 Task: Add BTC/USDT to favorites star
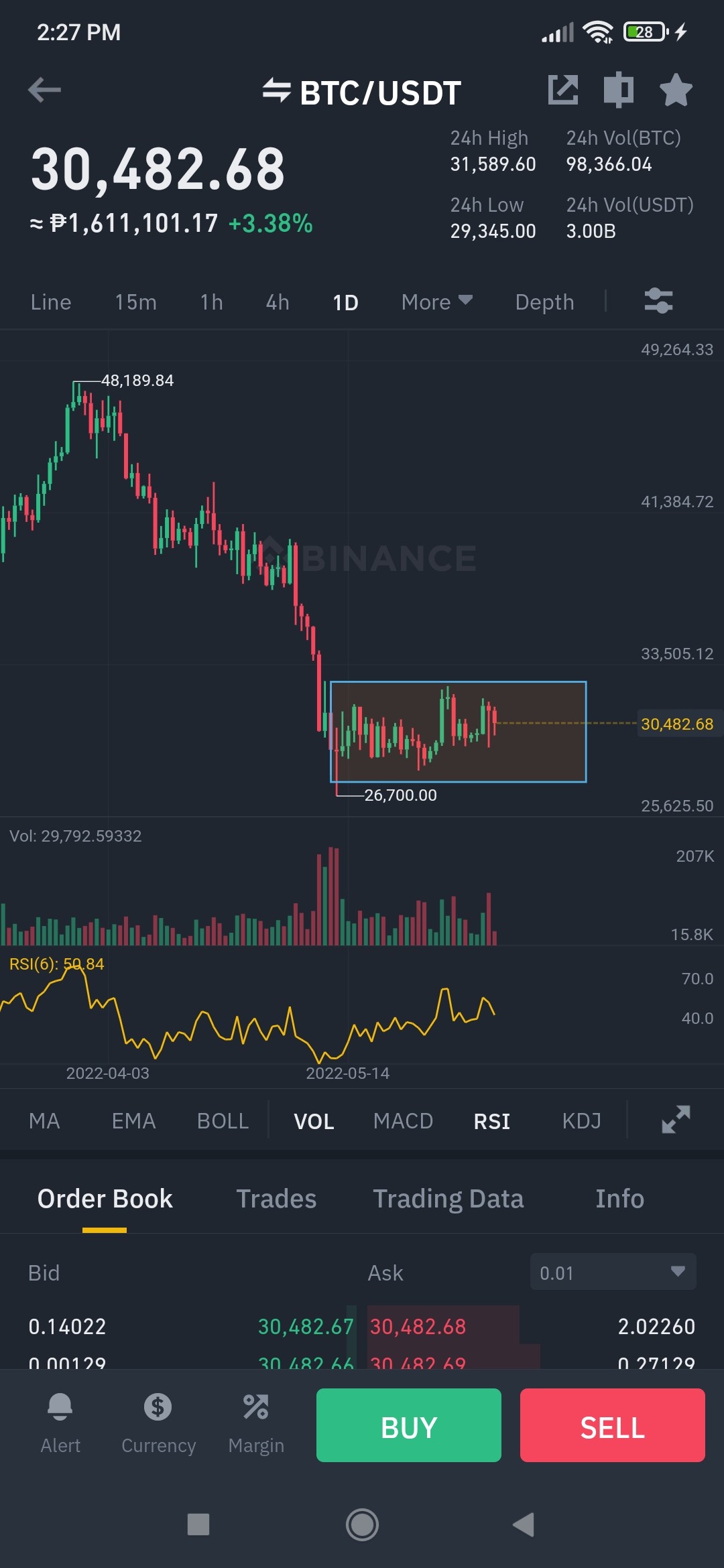click(676, 90)
